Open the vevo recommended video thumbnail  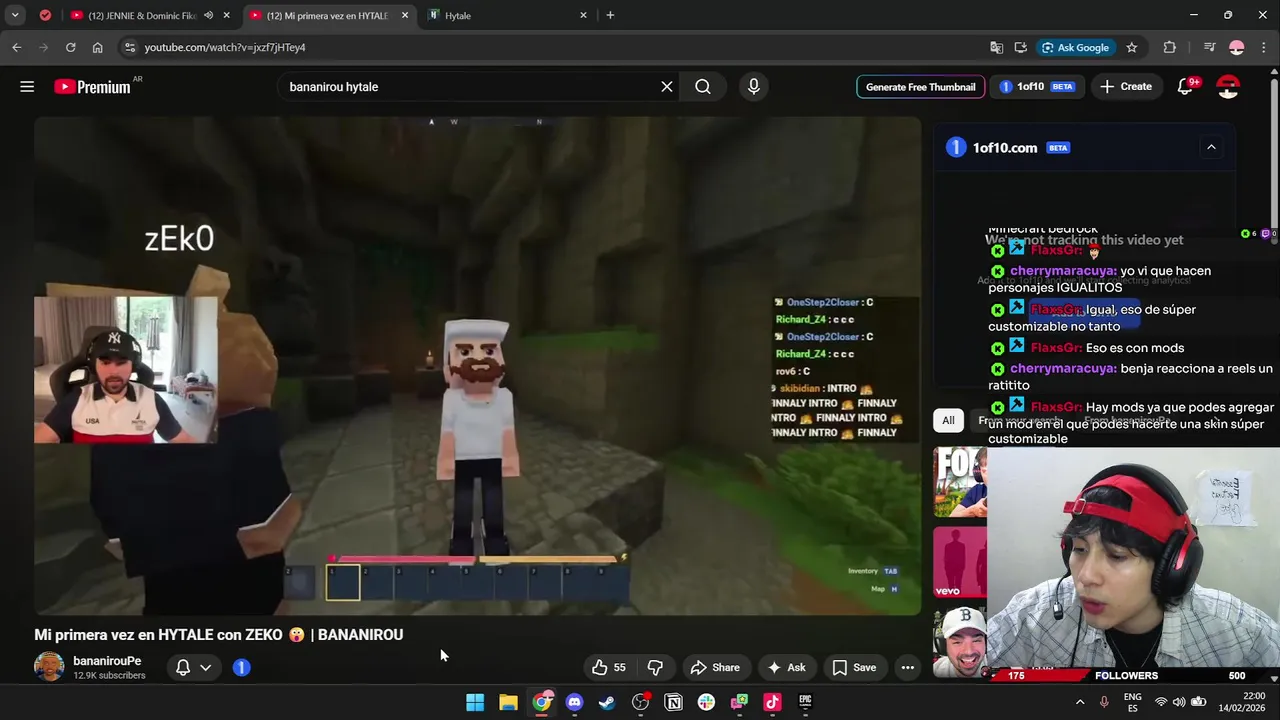(x=960, y=562)
